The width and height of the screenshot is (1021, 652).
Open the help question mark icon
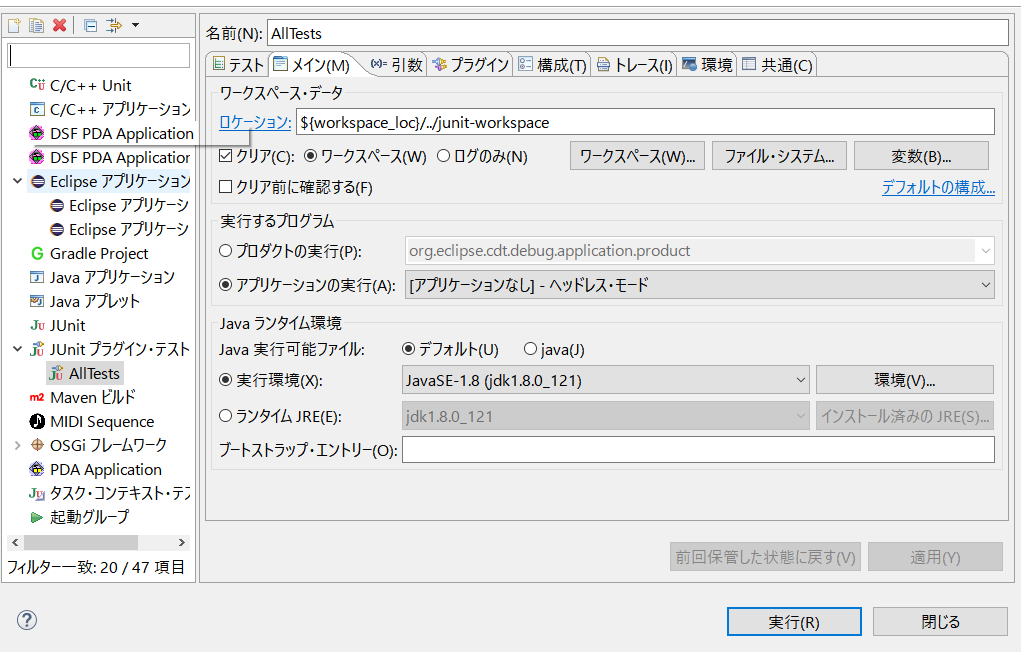pos(27,619)
